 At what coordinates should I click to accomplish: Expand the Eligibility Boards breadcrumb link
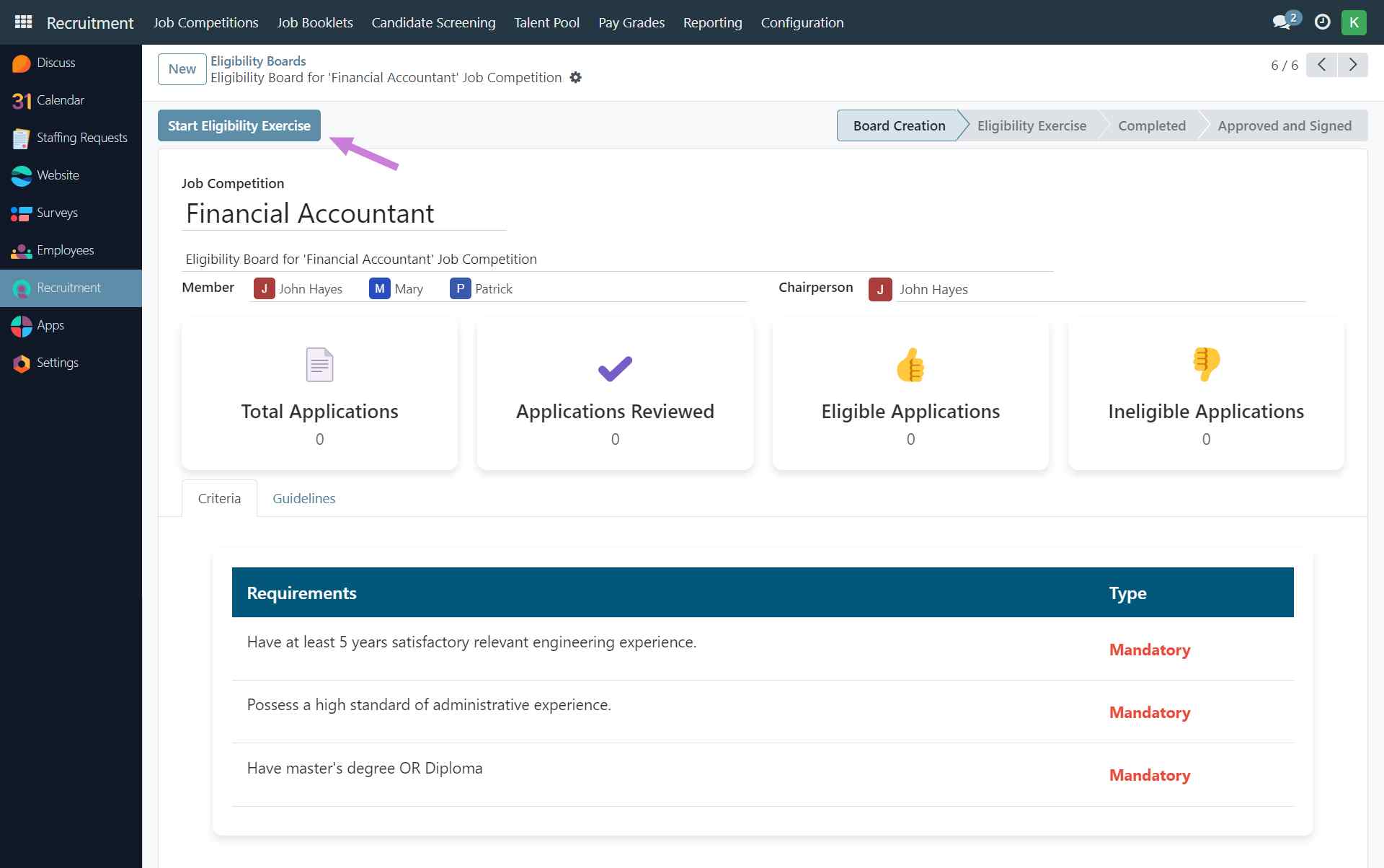pyautogui.click(x=258, y=60)
